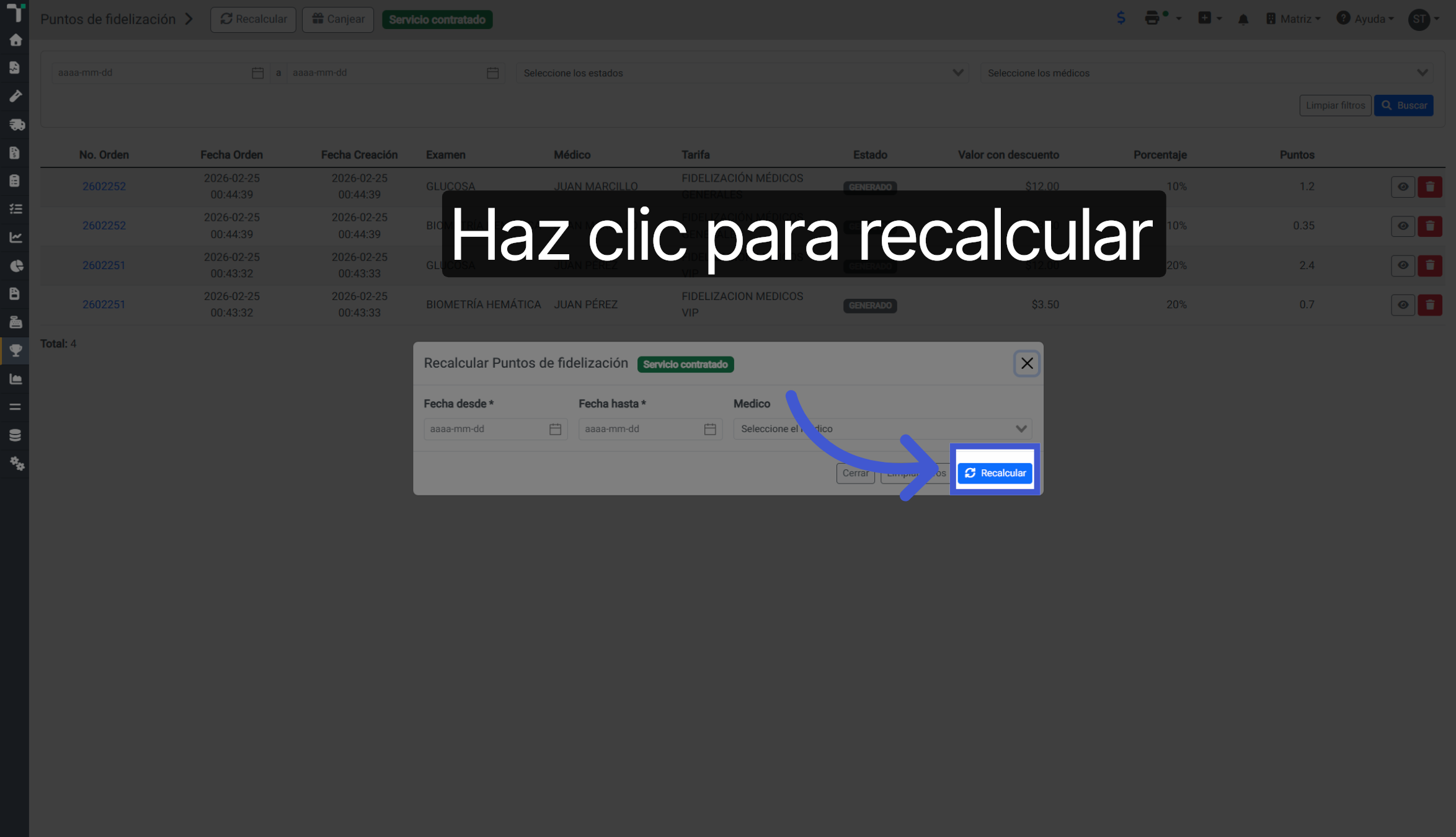Open the clipboard list sidebar icon
This screenshot has height=837, width=1456.
pyautogui.click(x=16, y=181)
